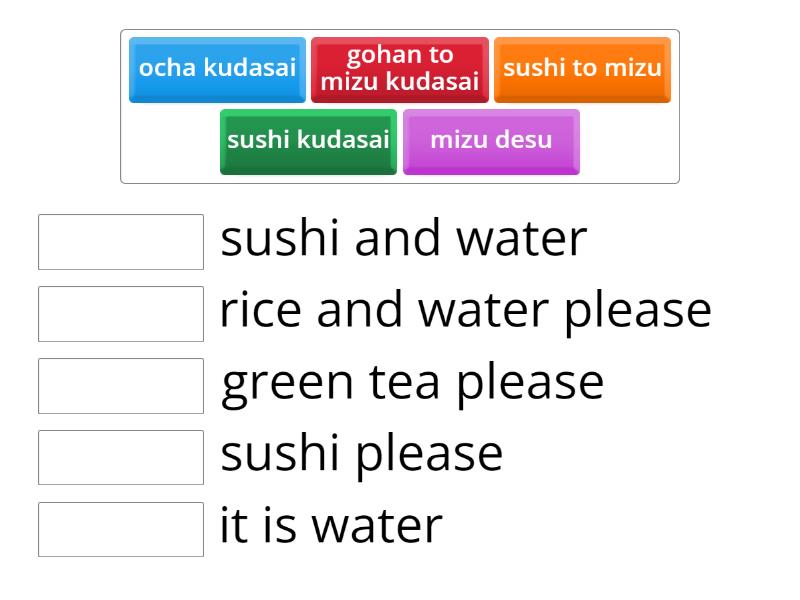Select the red 'gohan to mizu kudasai' tile
The image size is (800, 600).
[400, 69]
